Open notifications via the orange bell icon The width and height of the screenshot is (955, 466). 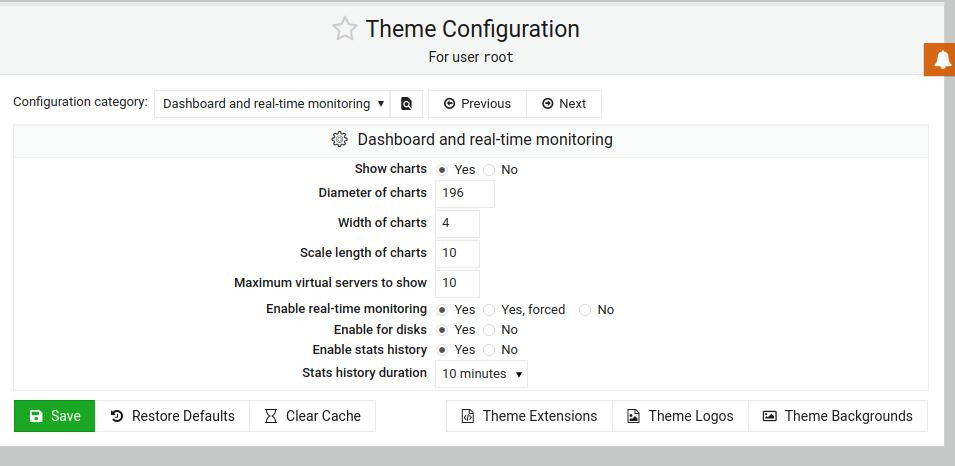pyautogui.click(x=940, y=60)
